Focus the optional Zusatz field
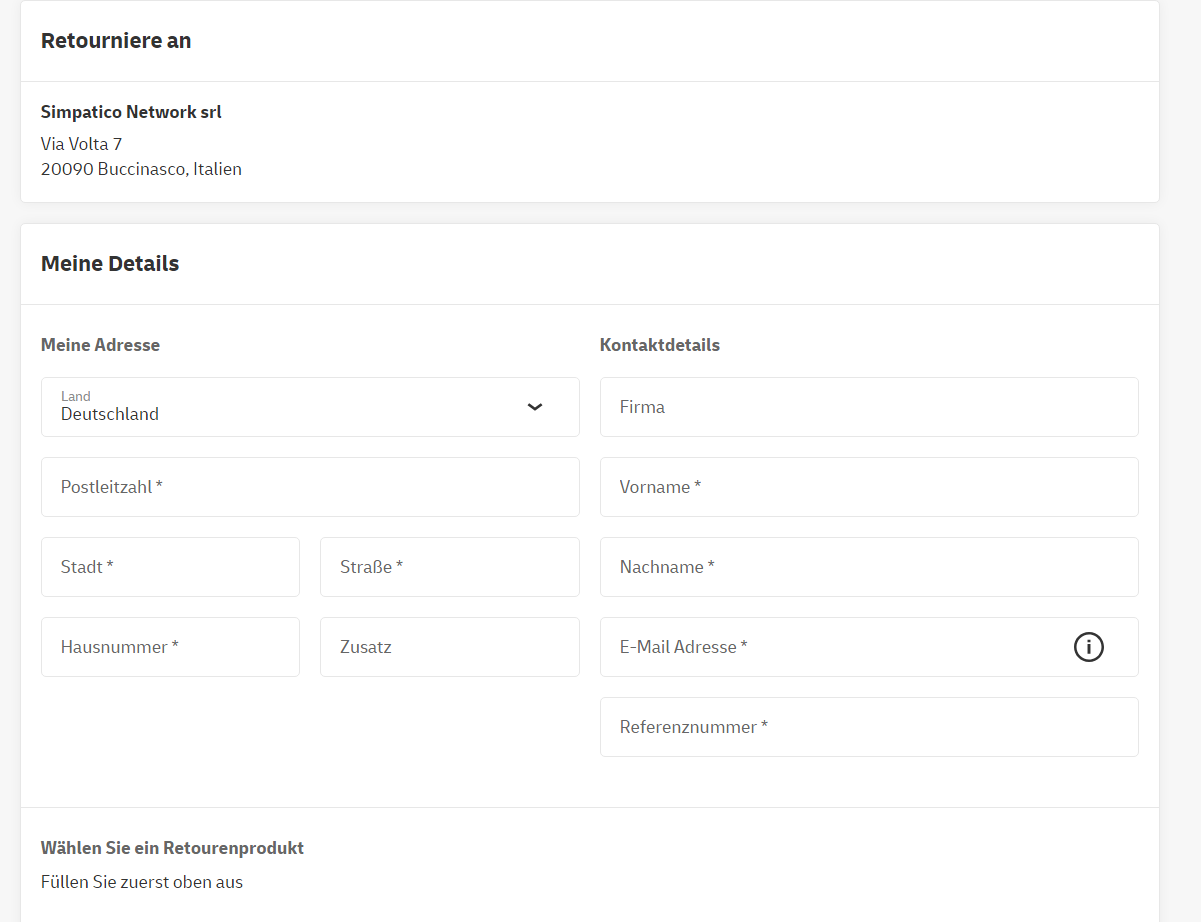Screen dimensions: 1201x922 [x=449, y=647]
